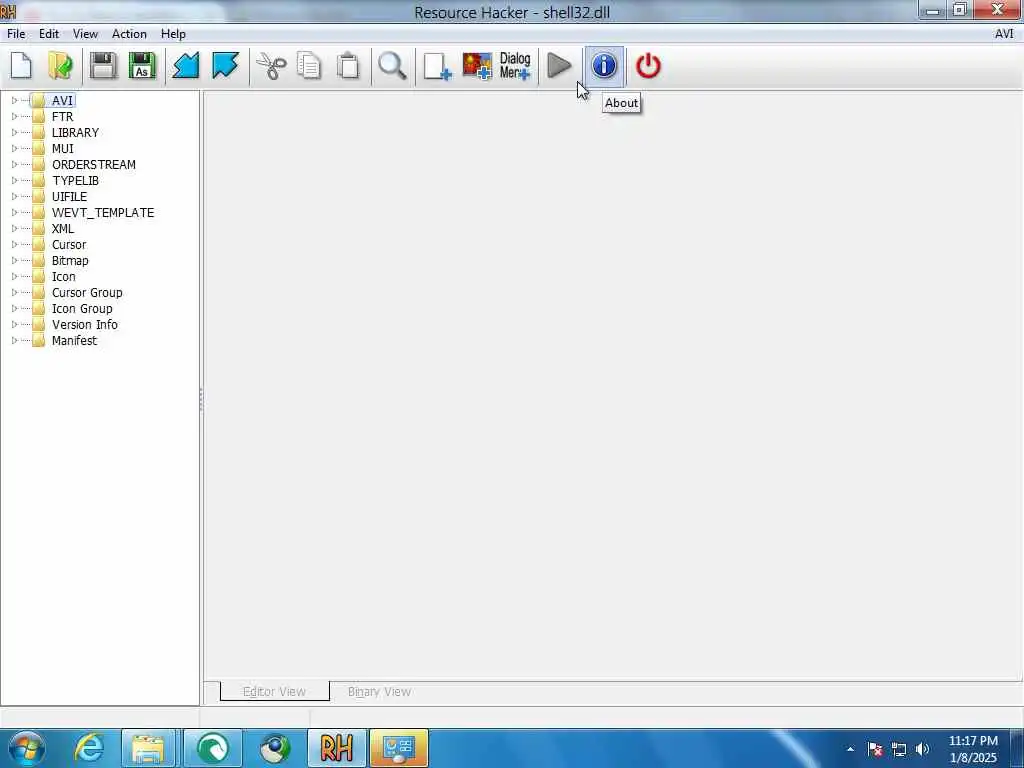Click the taskbar volume speaker icon
Screen dimensions: 1024x768
point(922,749)
